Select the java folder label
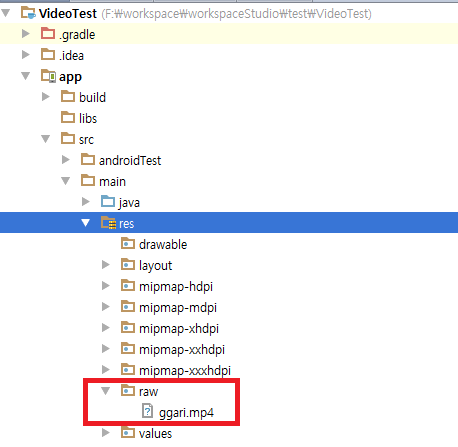Viewport: 458px width, 447px height. [129, 203]
